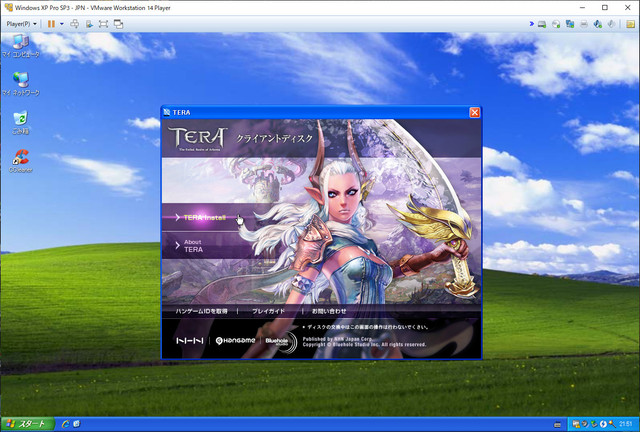Open the network adapter device icon
Image resolution: width=640 pixels, height=432 pixels.
pos(570,24)
